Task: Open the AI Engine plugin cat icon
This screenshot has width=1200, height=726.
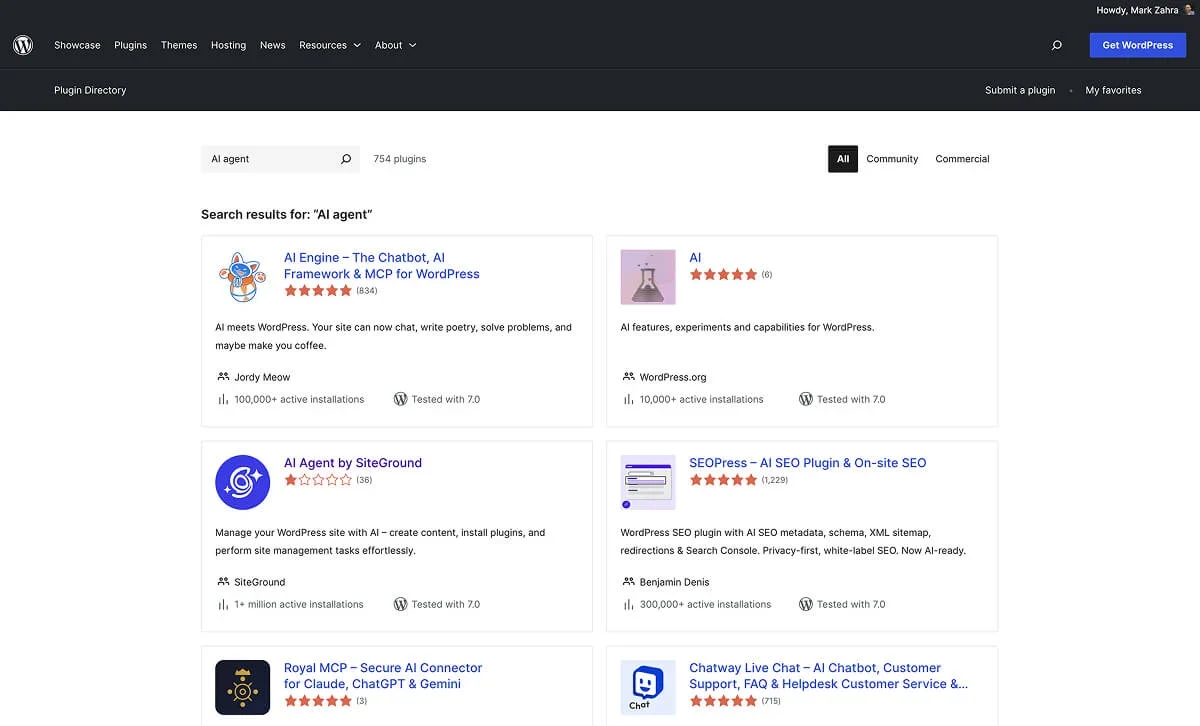Action: tap(242, 277)
